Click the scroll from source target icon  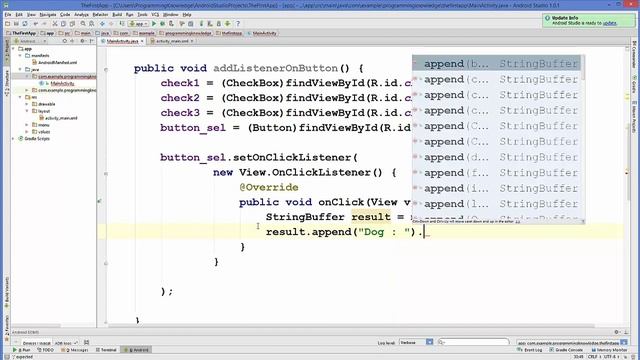(64, 41)
